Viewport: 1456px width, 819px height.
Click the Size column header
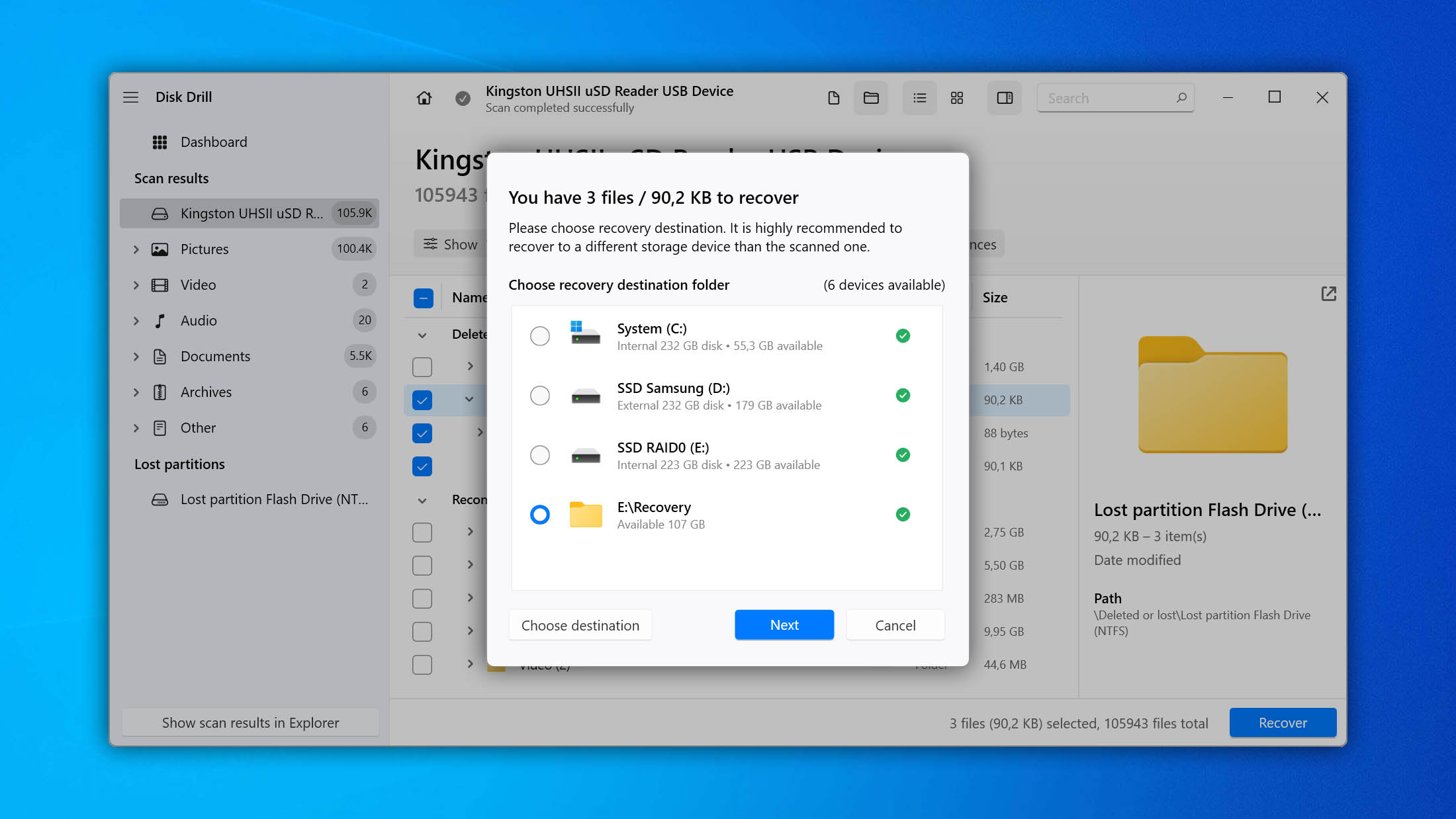[x=995, y=298]
